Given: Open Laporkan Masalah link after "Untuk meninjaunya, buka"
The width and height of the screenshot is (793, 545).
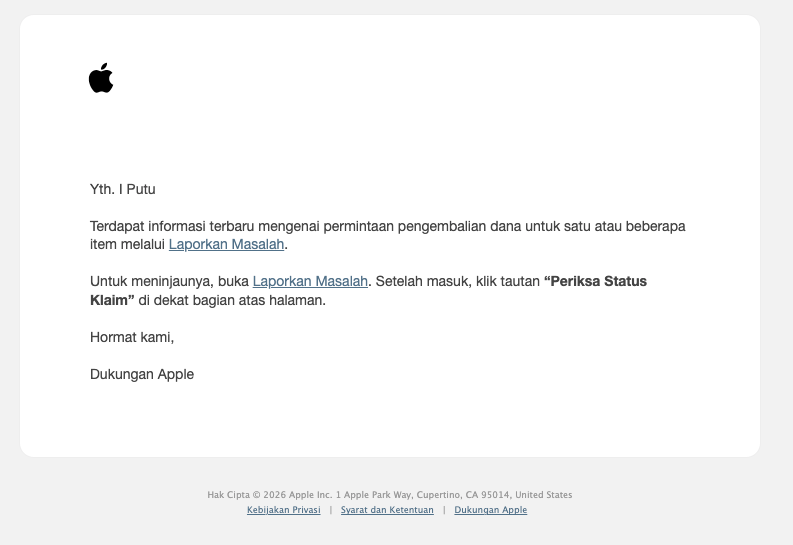Looking at the screenshot, I should coord(310,281).
